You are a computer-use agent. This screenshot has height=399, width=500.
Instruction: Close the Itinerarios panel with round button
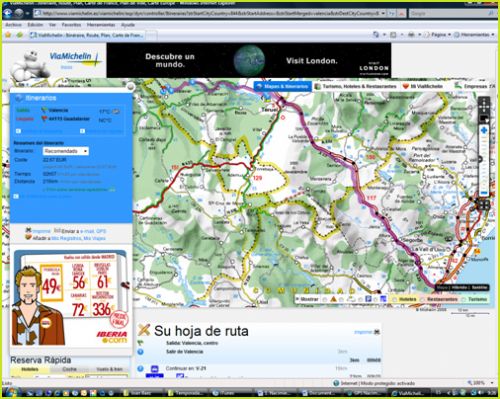pos(130,87)
